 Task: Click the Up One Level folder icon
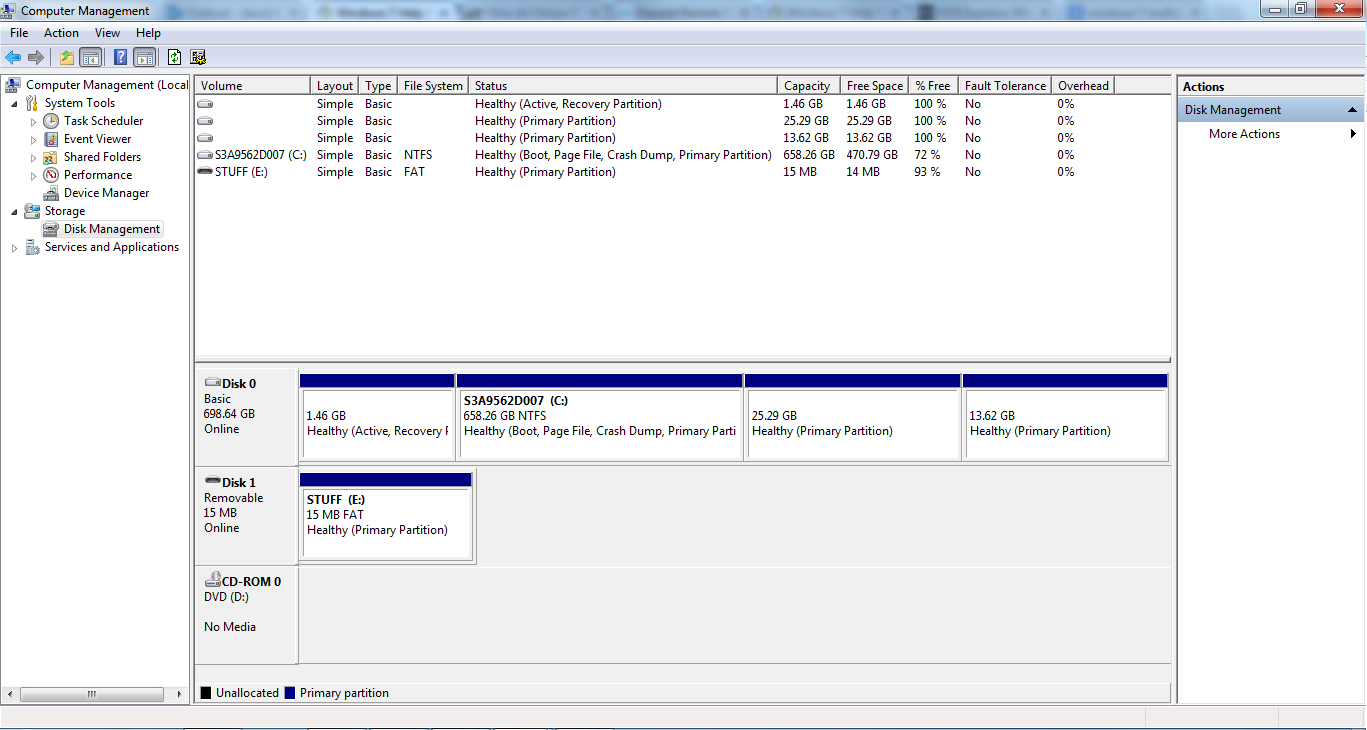click(x=66, y=57)
